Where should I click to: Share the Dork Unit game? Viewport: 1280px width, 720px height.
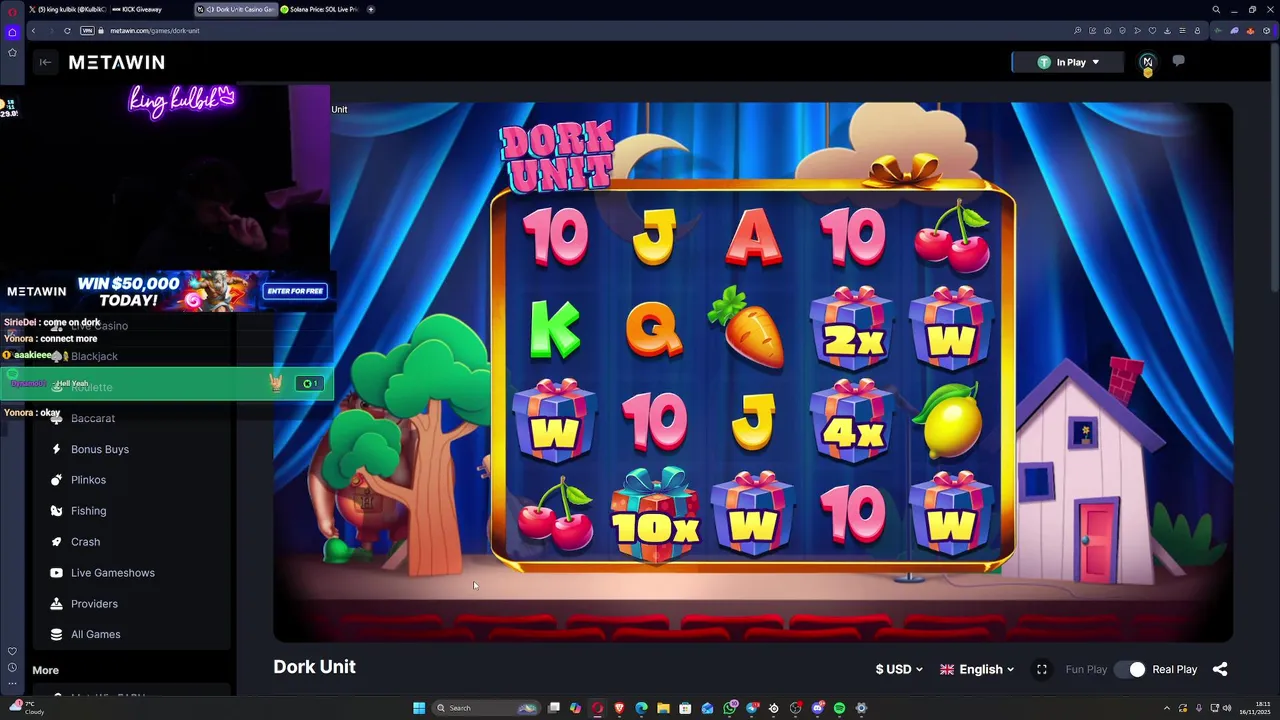(1220, 669)
